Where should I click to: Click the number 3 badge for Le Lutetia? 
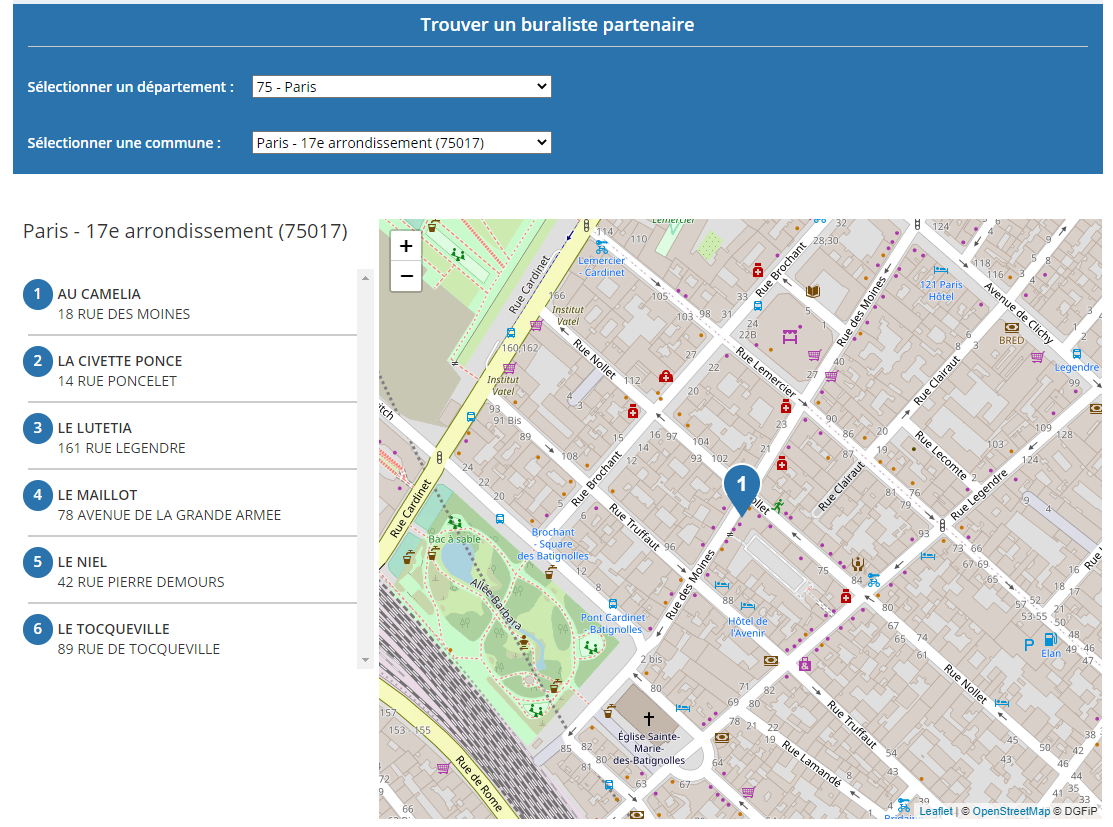(38, 428)
